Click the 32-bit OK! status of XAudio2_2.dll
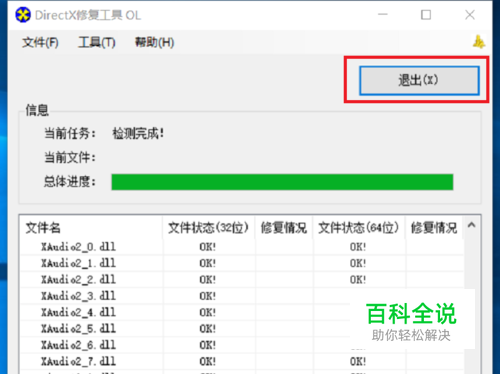Screen dimensions: 500x374 (x=208, y=280)
